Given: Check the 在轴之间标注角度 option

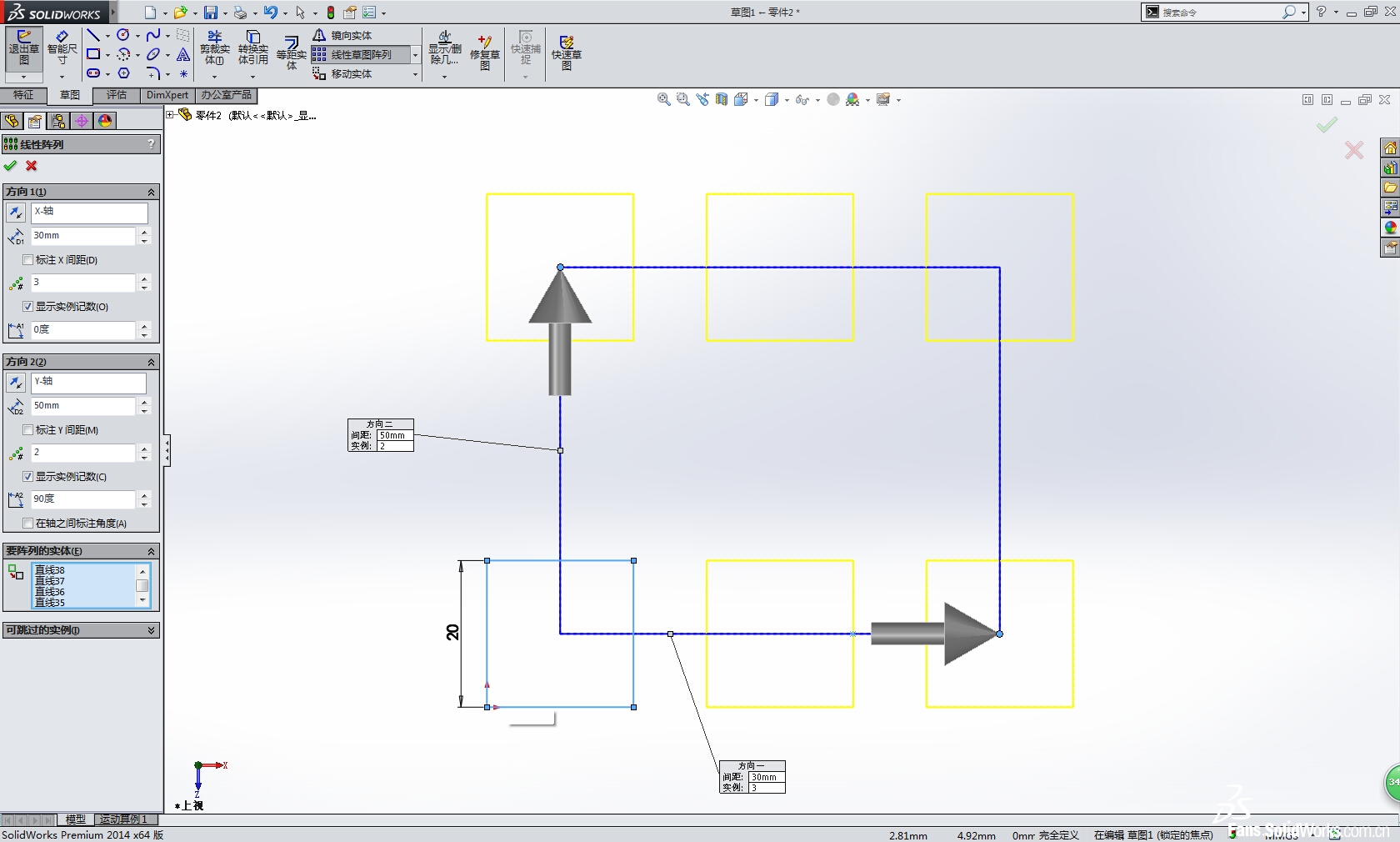Looking at the screenshot, I should pyautogui.click(x=28, y=524).
